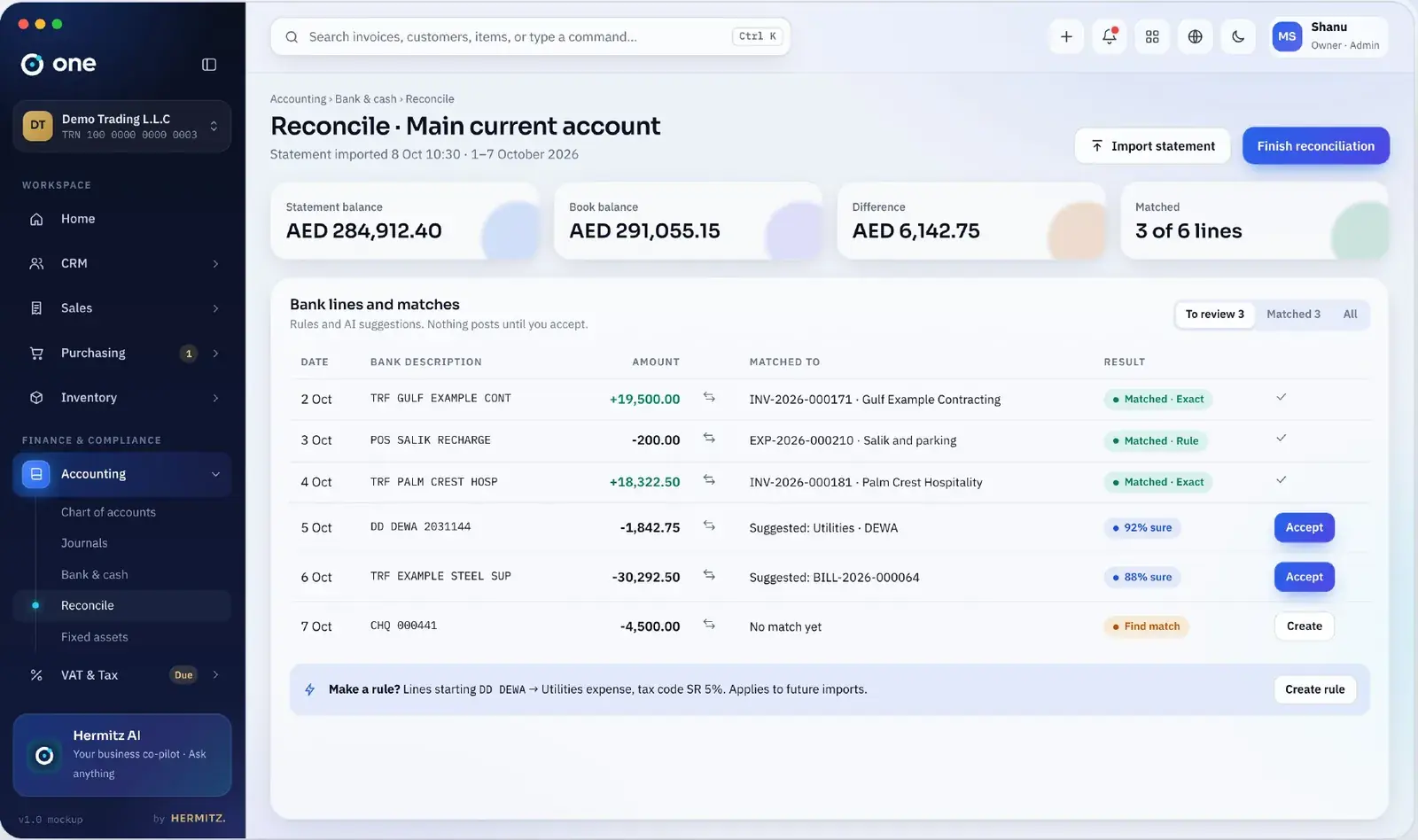The image size is (1418, 840).
Task: Expand the CRM chevron
Action: [x=215, y=264]
